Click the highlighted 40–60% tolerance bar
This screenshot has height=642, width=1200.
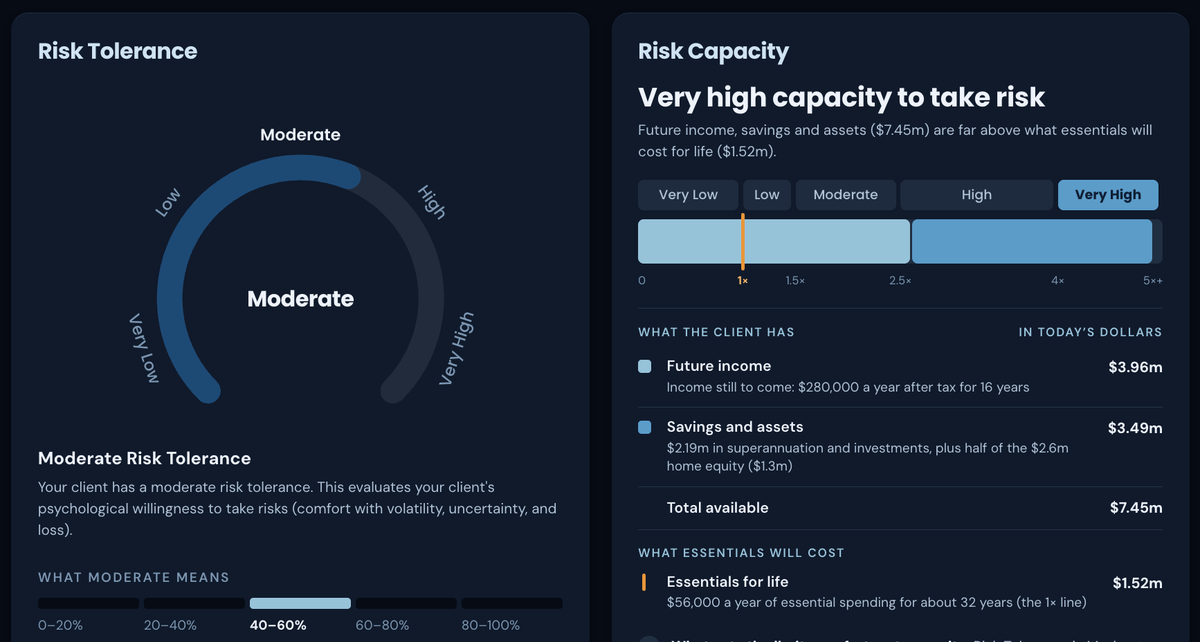coord(300,603)
